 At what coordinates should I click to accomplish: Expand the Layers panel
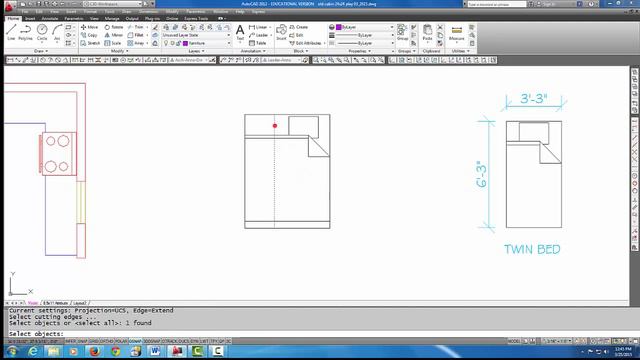(x=196, y=51)
